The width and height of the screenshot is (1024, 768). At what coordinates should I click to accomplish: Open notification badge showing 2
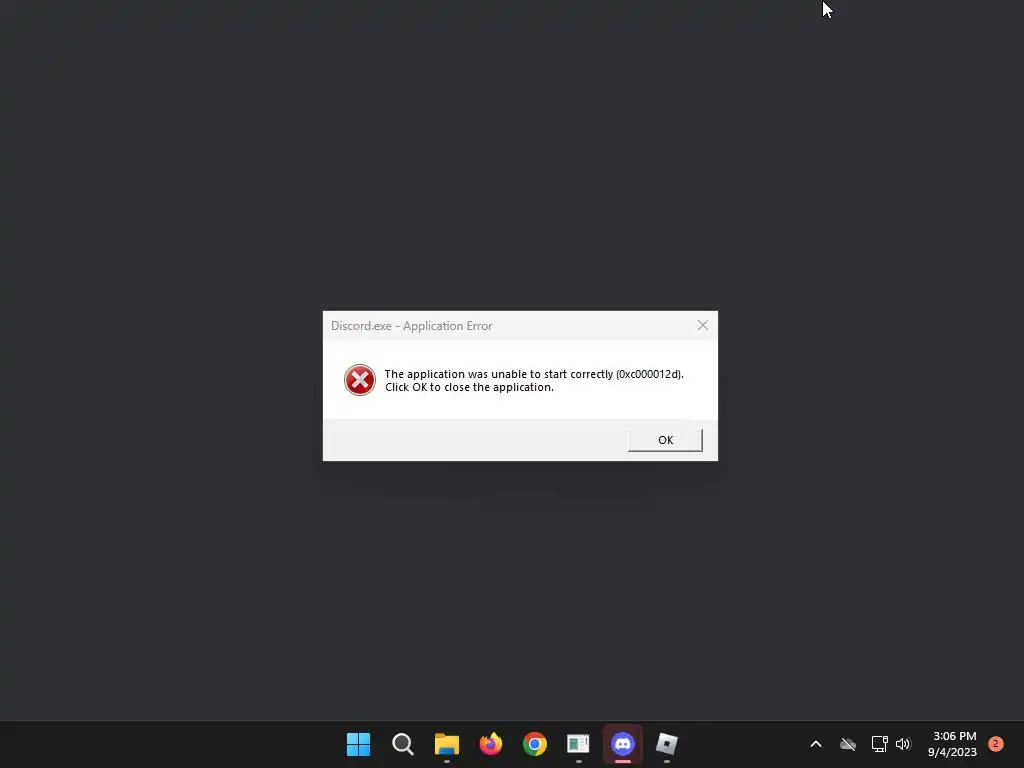tap(996, 743)
